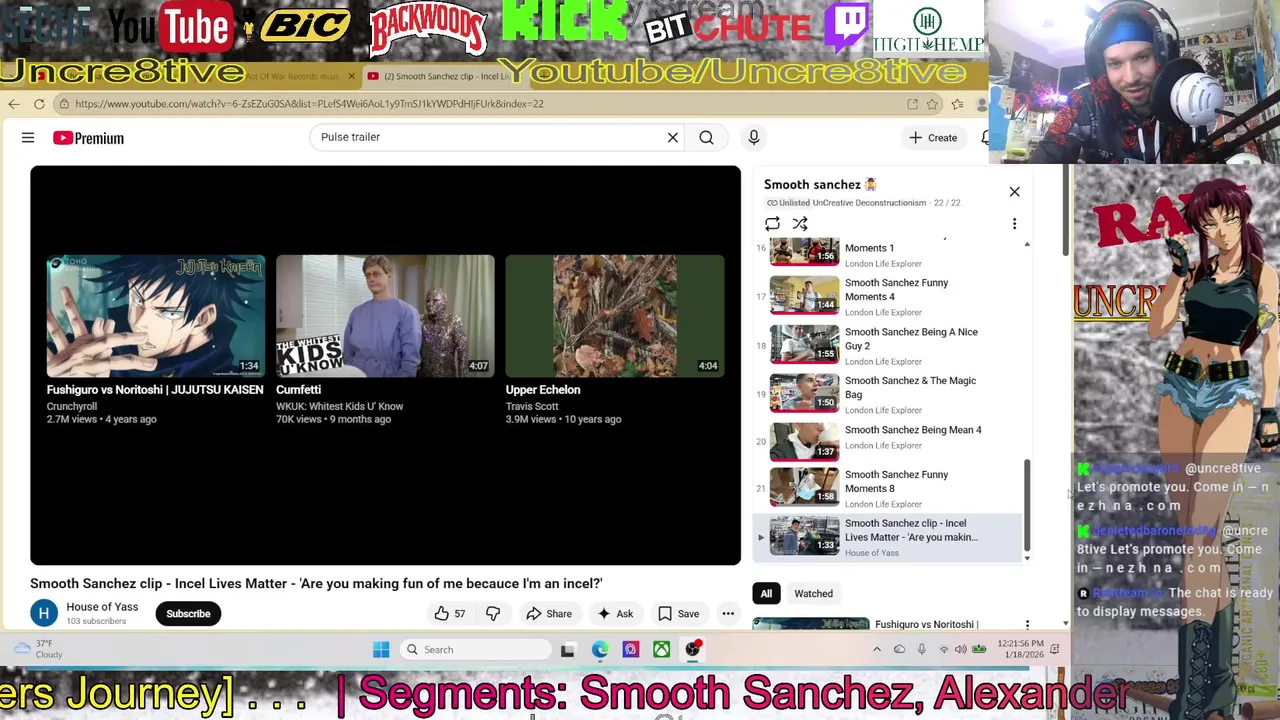This screenshot has height=720, width=1280.
Task: Run search with magnifier button
Action: click(x=706, y=137)
